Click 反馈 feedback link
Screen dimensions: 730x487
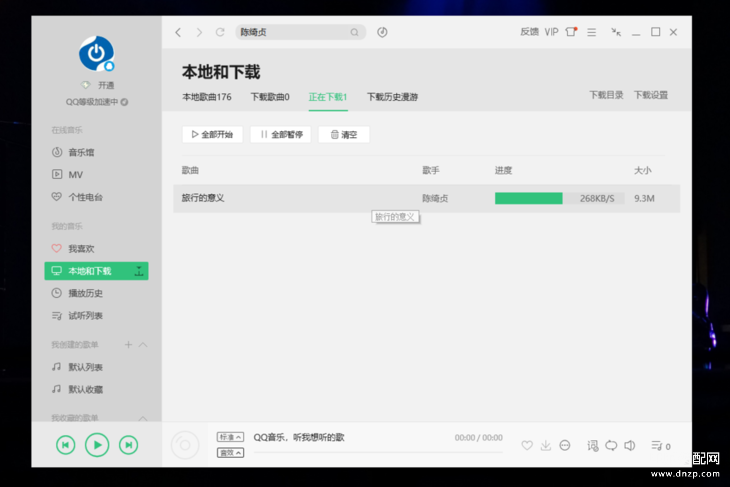(529, 32)
